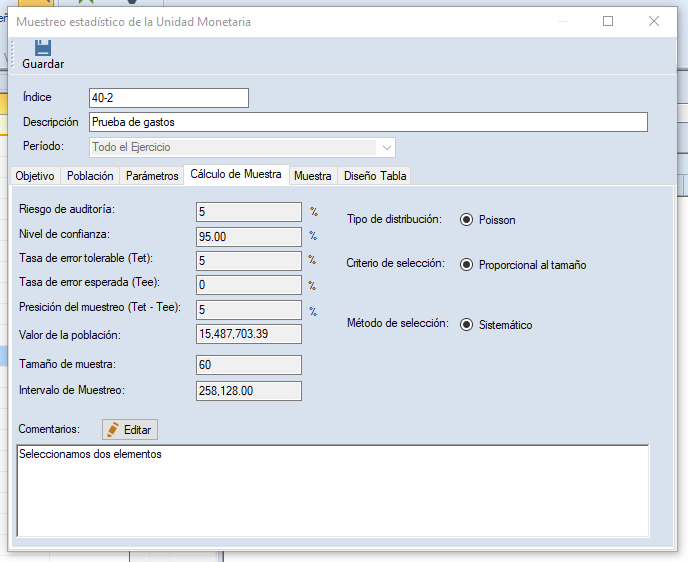
Task: Click the Guardar floppy disk icon
Action: [42, 47]
